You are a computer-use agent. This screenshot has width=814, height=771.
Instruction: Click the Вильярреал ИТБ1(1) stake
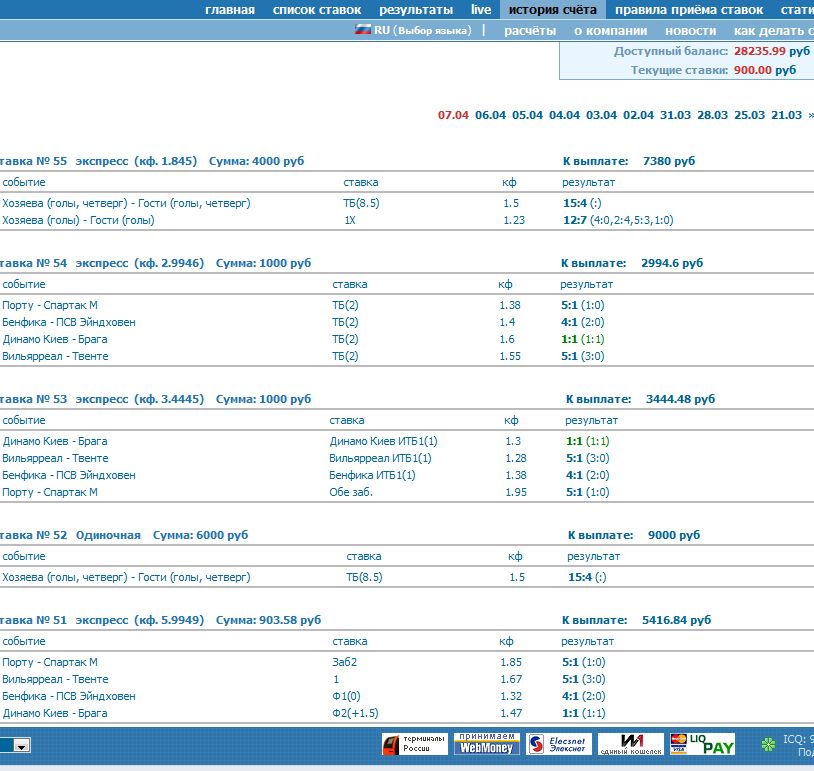click(380, 458)
